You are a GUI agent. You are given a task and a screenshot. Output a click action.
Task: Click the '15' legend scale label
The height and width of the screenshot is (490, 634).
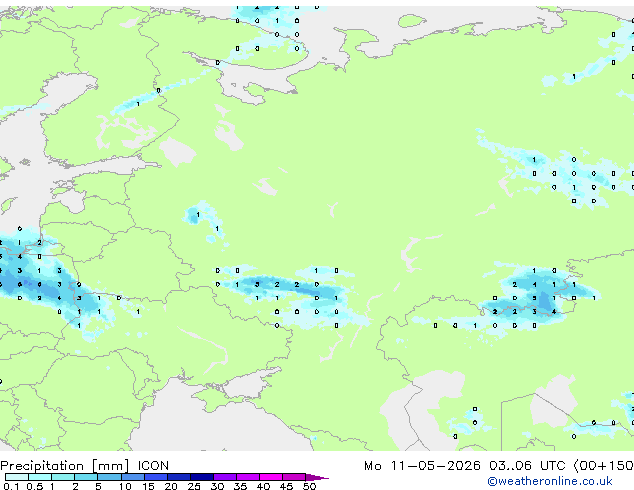[x=148, y=486]
